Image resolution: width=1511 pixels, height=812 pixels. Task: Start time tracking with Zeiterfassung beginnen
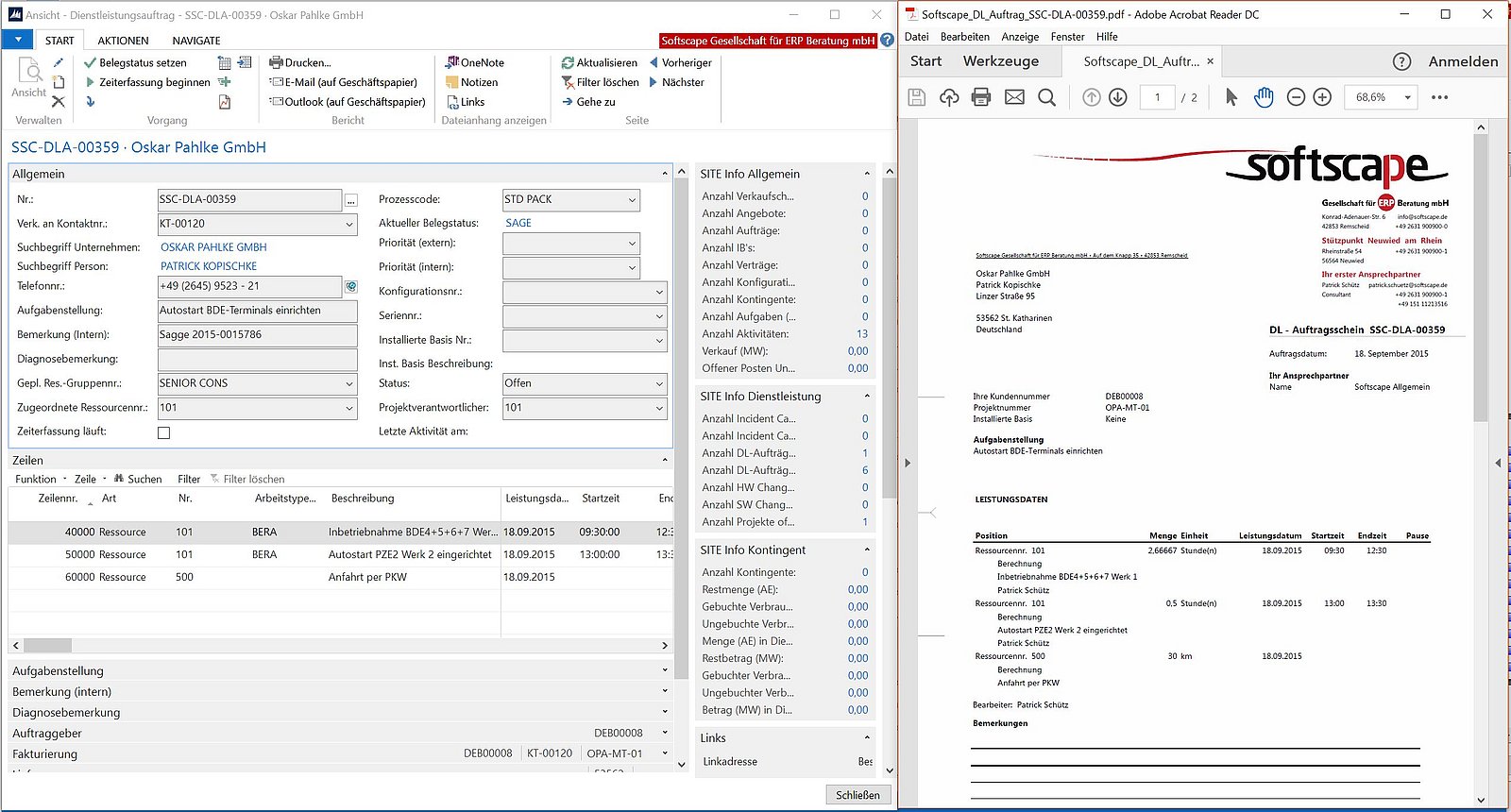click(146, 82)
